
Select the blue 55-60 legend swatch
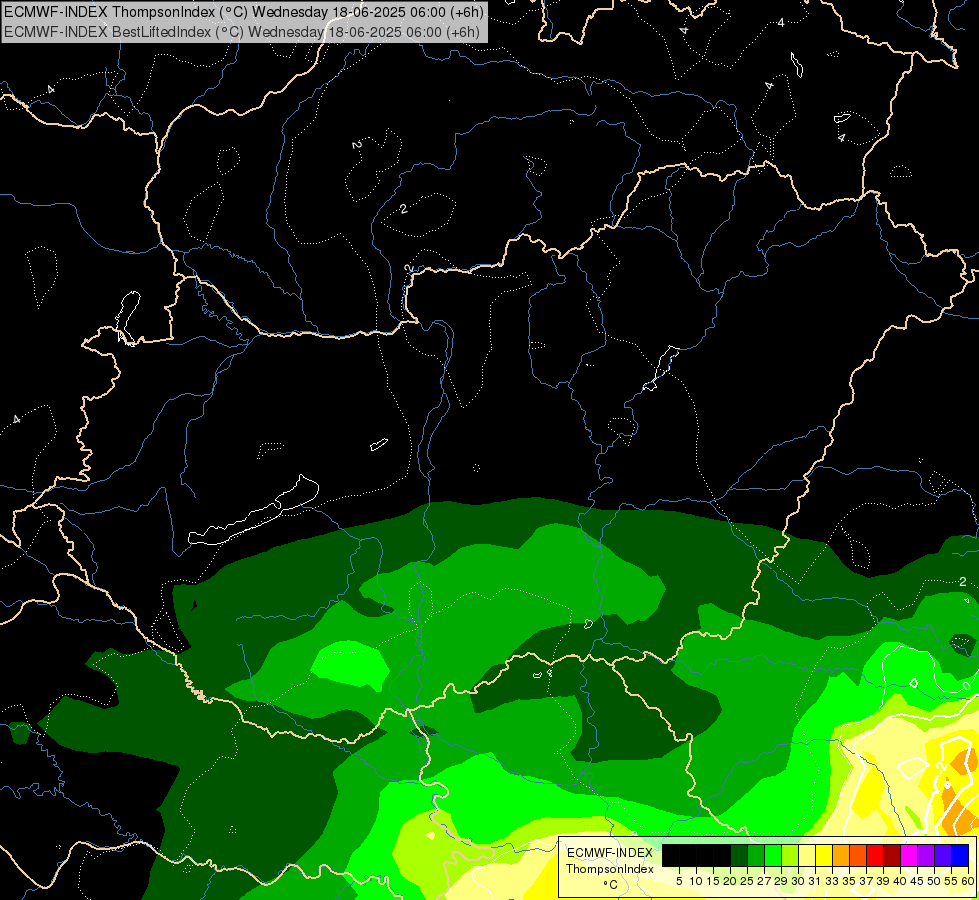(x=960, y=856)
